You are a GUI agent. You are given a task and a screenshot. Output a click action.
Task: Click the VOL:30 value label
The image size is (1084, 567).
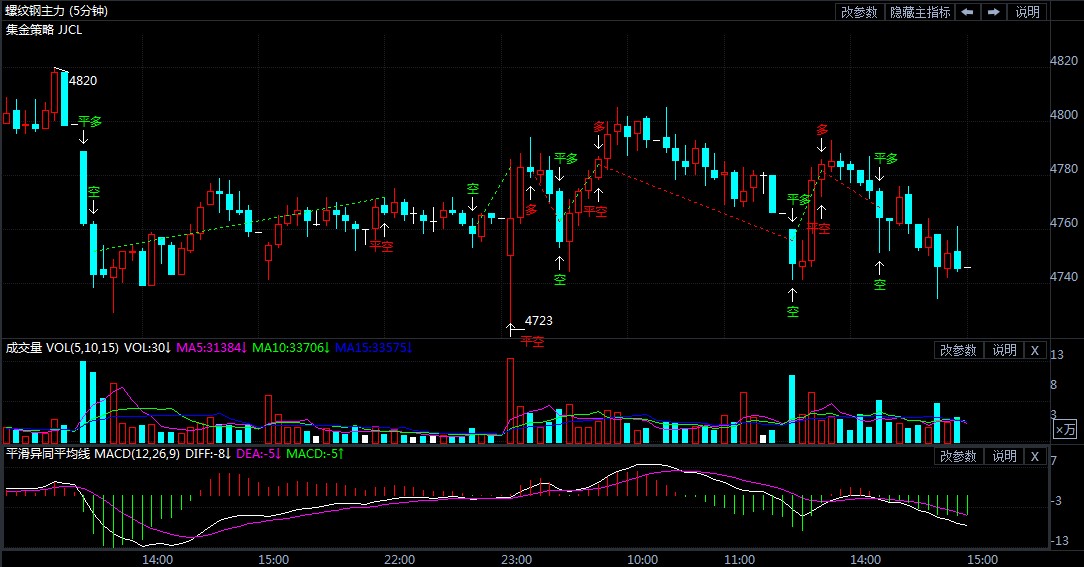[147, 347]
